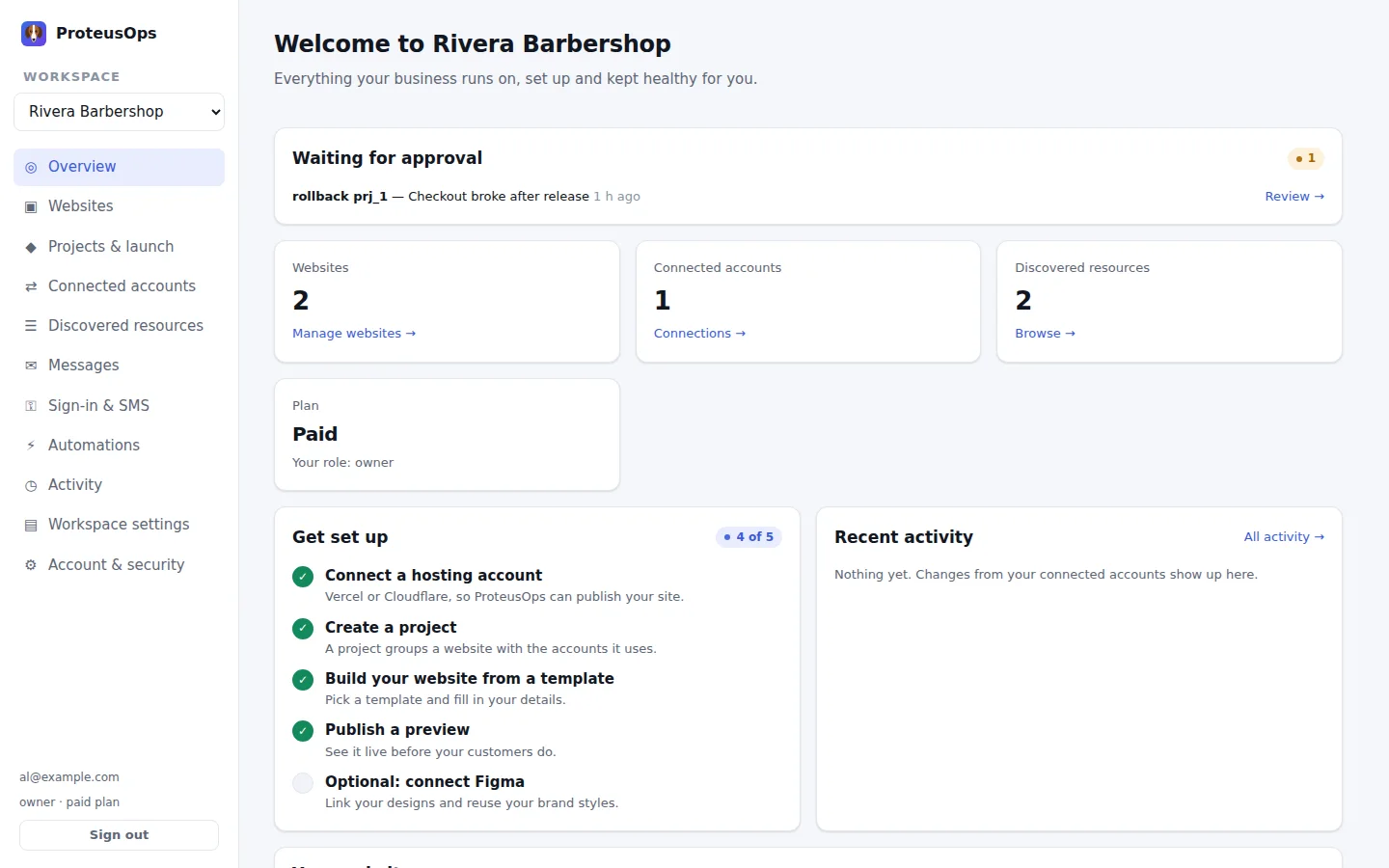This screenshot has width=1389, height=868.
Task: Click the Websites icon in sidebar
Action: [31, 207]
